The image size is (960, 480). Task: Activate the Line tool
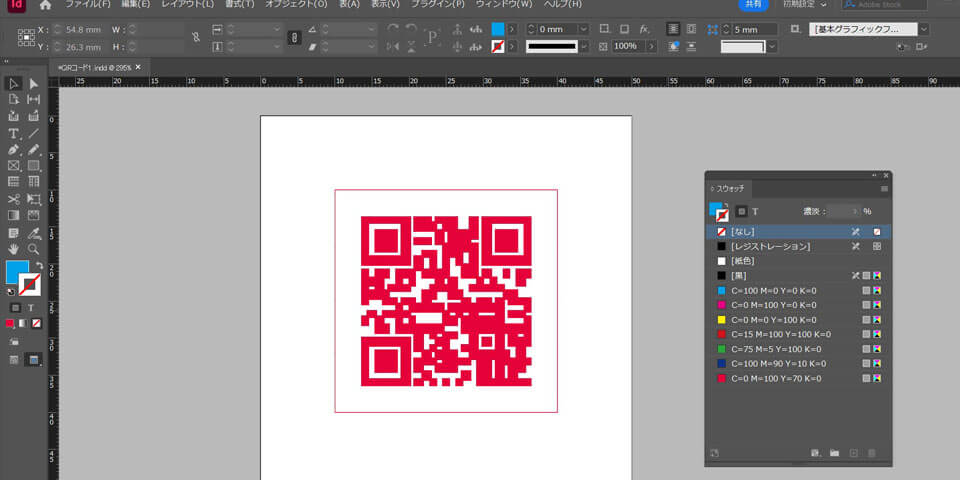pos(33,132)
